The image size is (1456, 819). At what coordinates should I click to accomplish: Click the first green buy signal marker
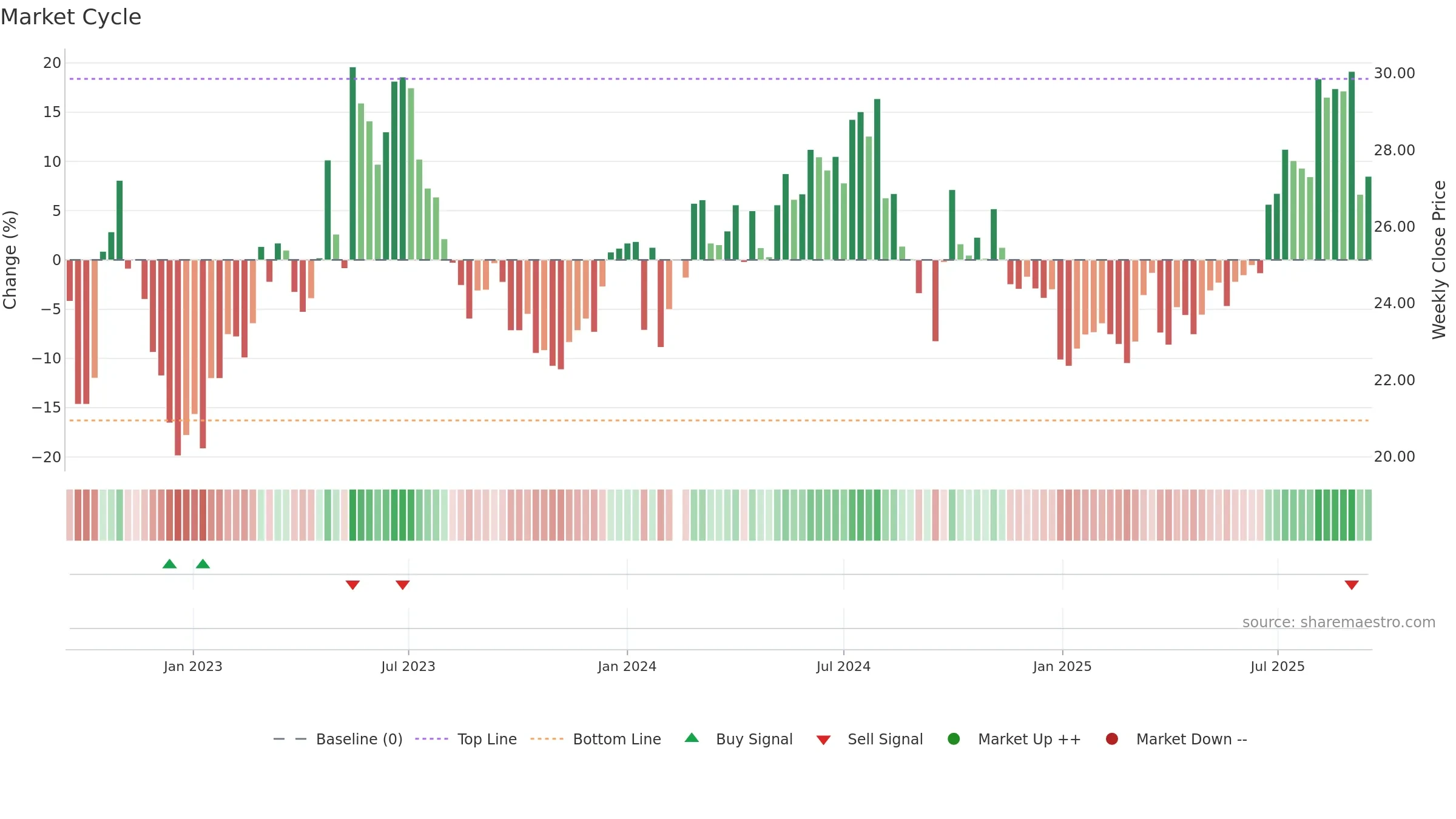170,564
